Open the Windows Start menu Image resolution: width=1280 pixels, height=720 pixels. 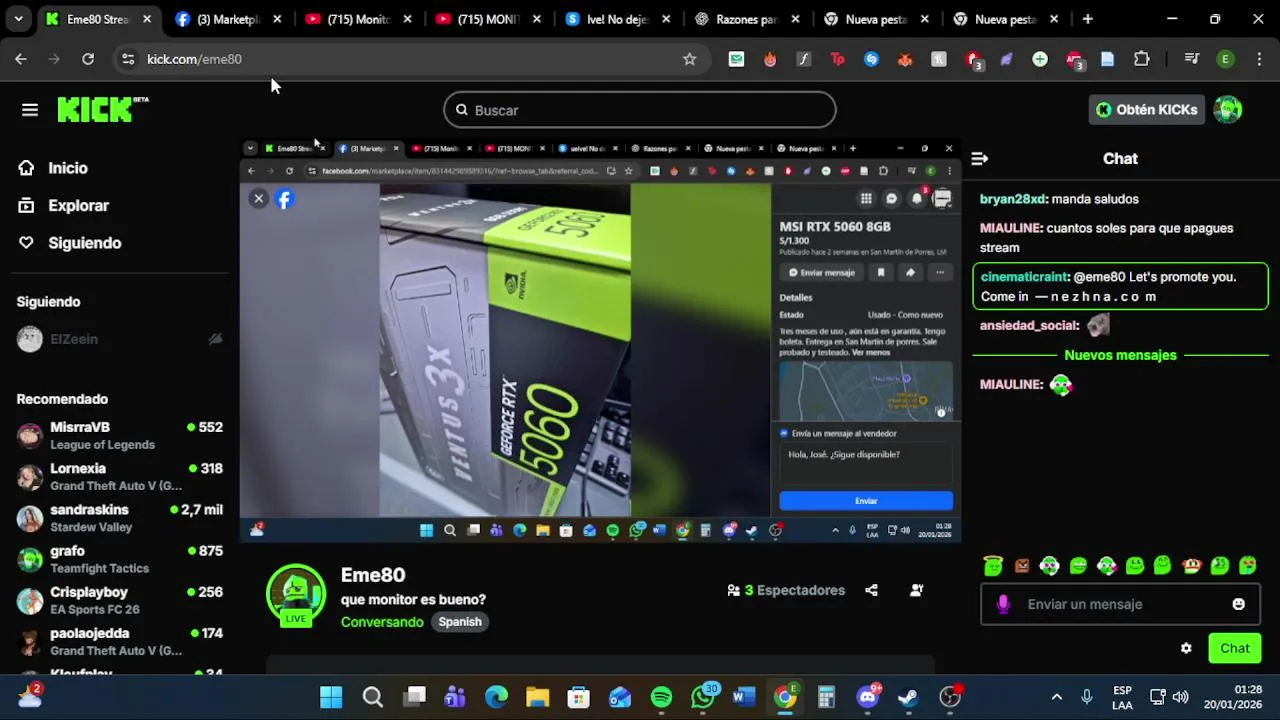[x=331, y=696]
